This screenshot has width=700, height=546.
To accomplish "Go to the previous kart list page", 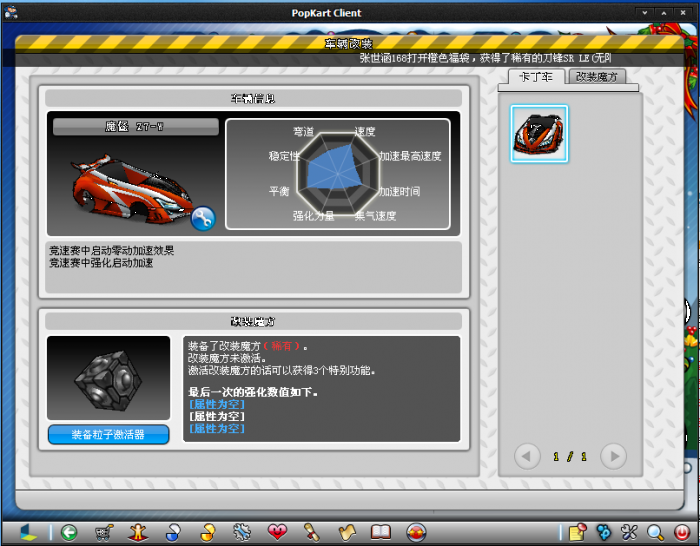I will 527,456.
